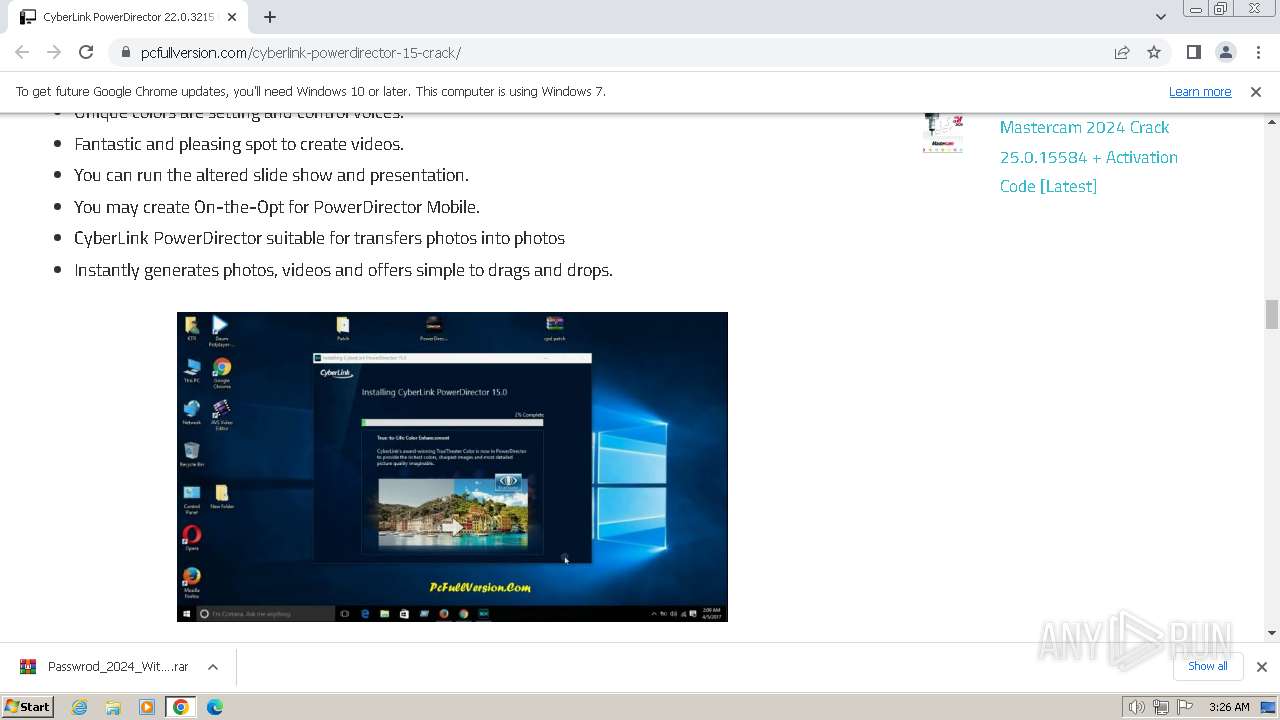Click the system clock 3:26 AM

[x=1229, y=707]
